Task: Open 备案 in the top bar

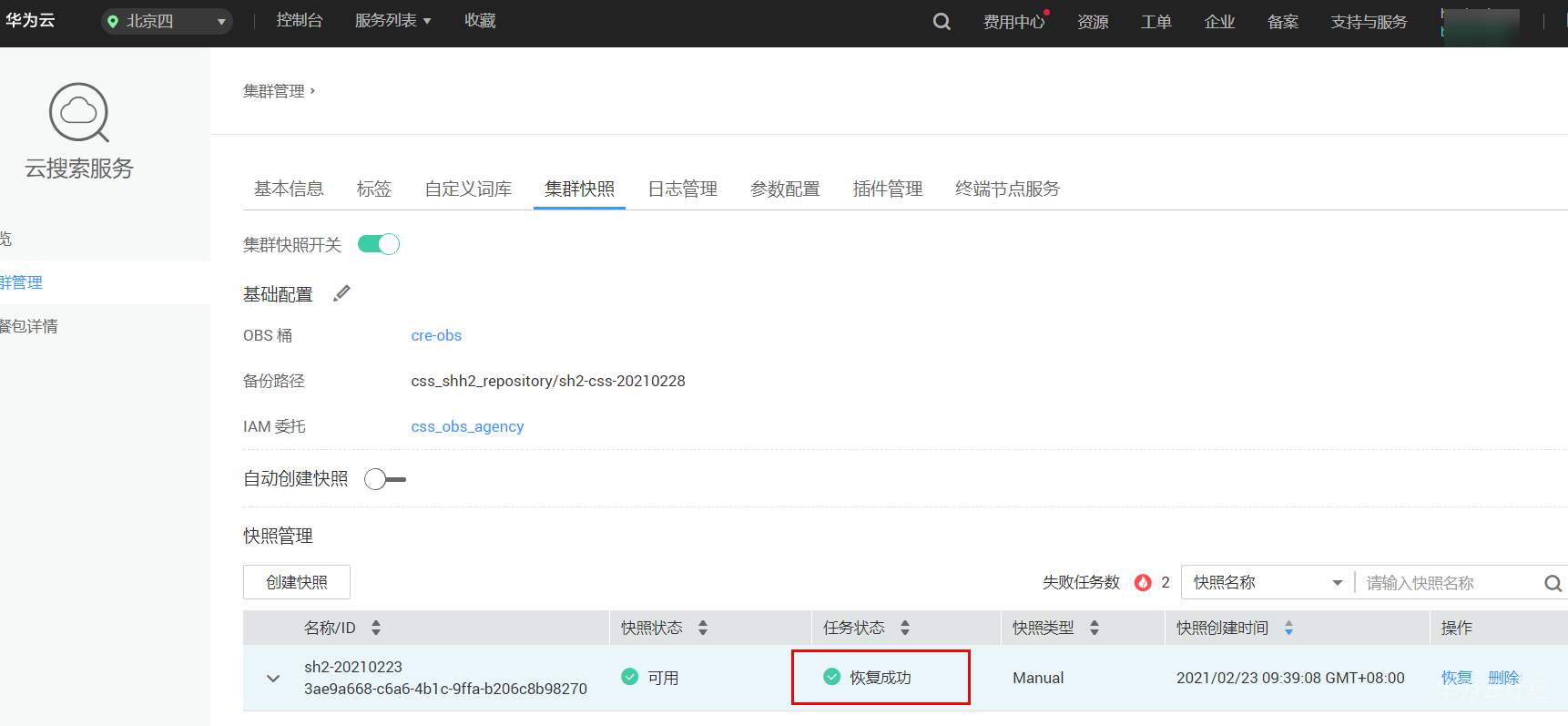Action: click(x=1283, y=22)
